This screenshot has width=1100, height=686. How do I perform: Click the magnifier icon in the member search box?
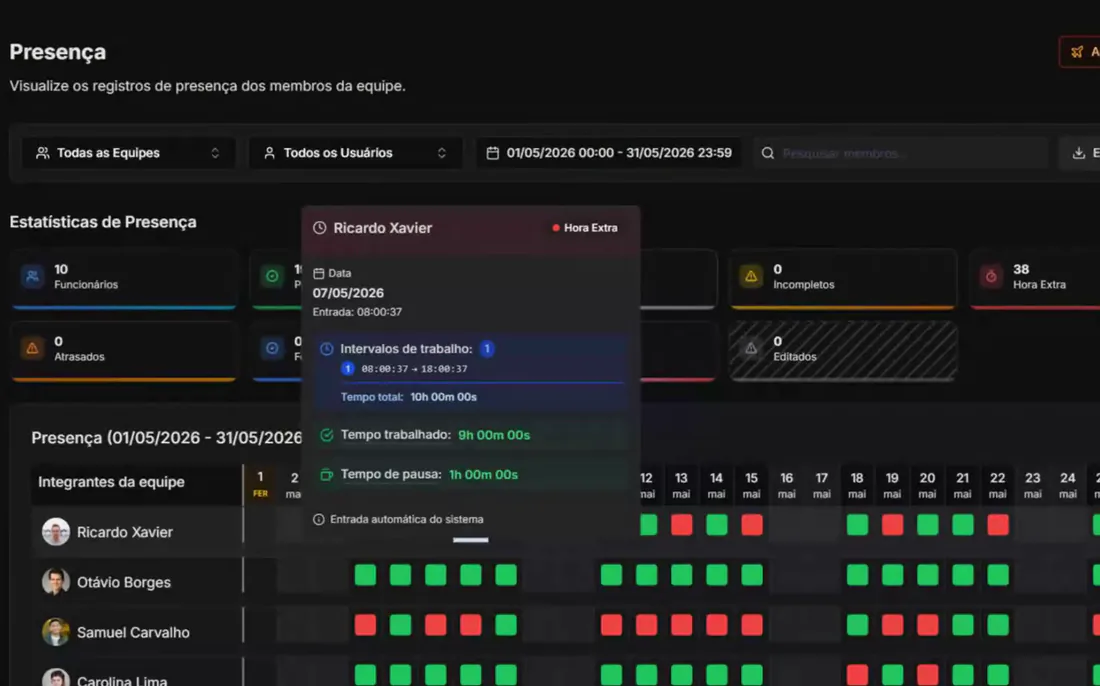pyautogui.click(x=768, y=153)
